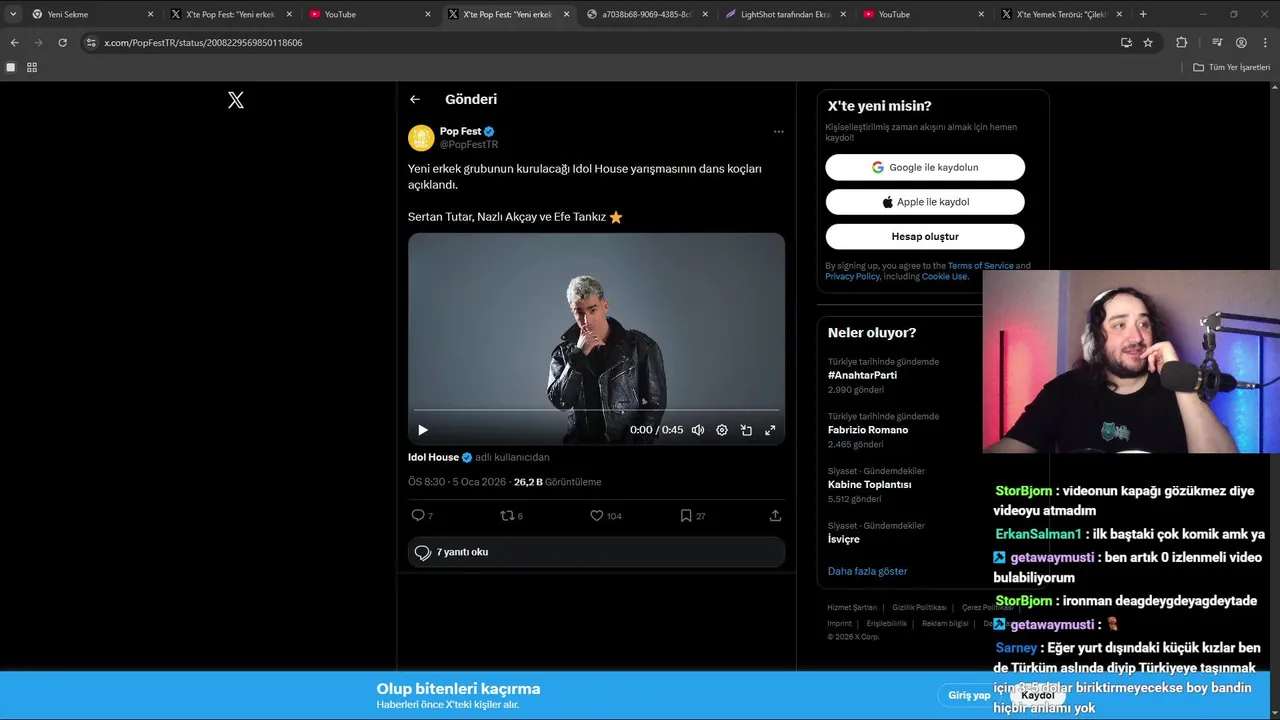This screenshot has height=720, width=1280.
Task: Open tab search dropdown arrow
Action: (x=12, y=14)
